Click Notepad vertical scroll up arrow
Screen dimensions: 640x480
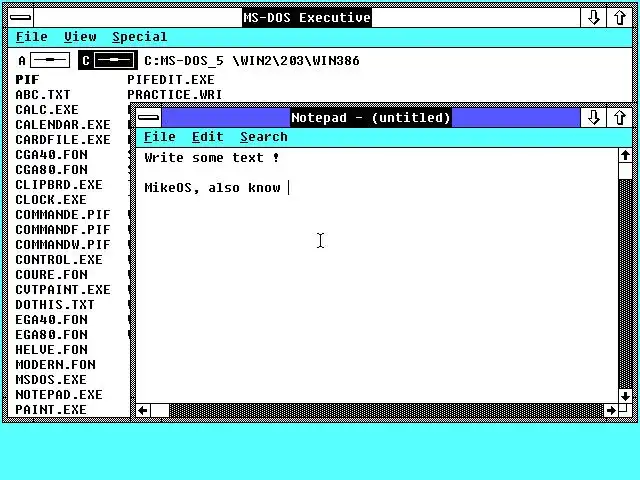pyautogui.click(x=625, y=156)
